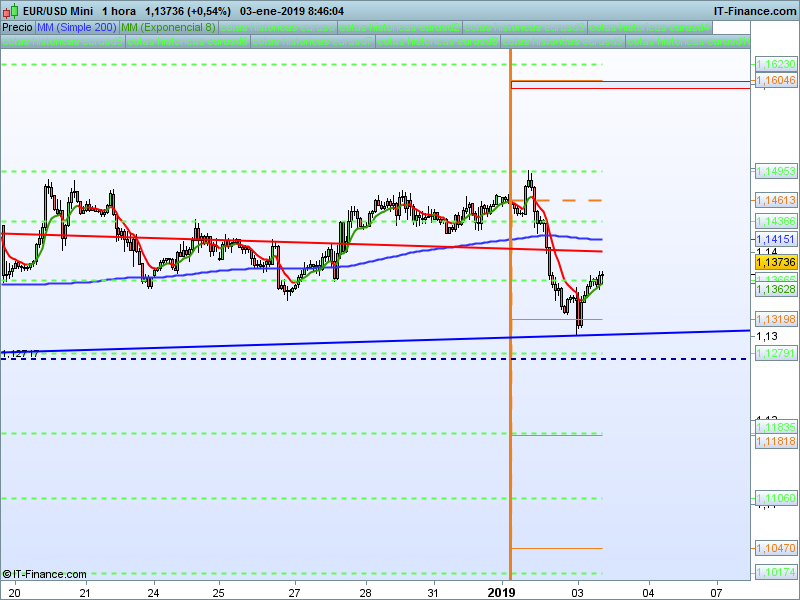Click date 24 on the time axis
Viewport: 800px width, 600px height.
click(153, 593)
